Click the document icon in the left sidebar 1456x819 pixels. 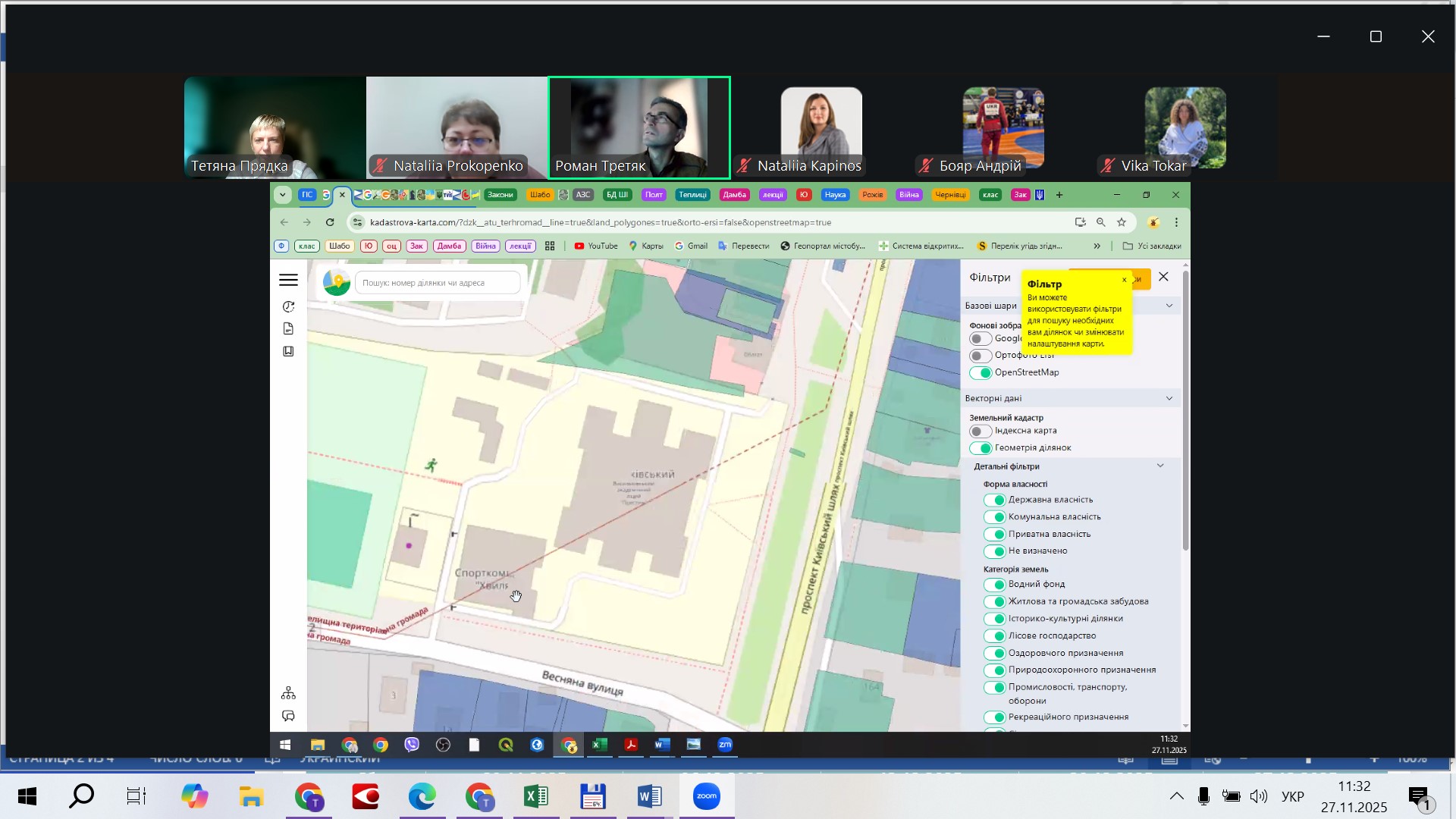pos(288,328)
